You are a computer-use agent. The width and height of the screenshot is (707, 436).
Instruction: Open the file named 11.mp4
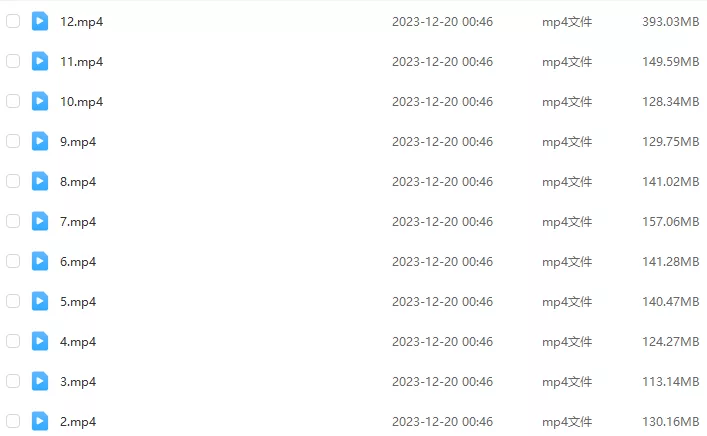pyautogui.click(x=82, y=62)
